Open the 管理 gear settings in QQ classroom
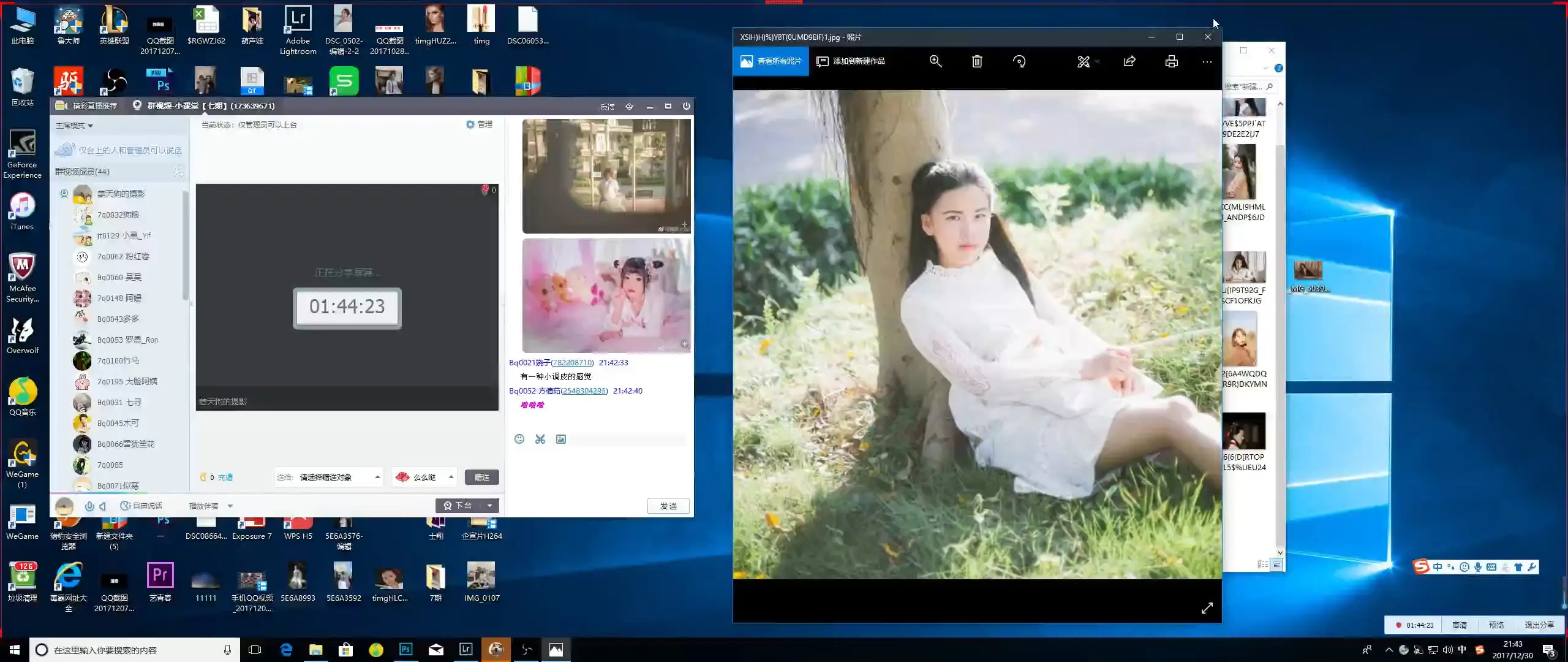1568x662 pixels. click(479, 124)
